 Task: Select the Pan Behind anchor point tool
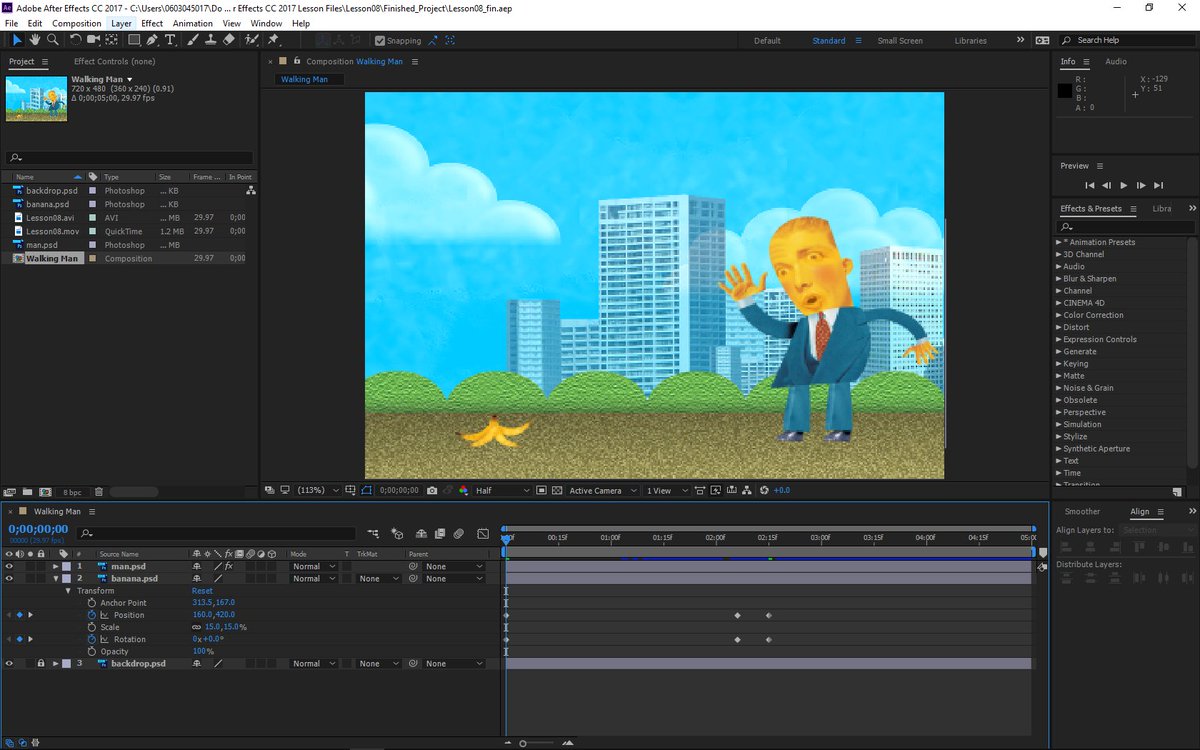pos(113,40)
